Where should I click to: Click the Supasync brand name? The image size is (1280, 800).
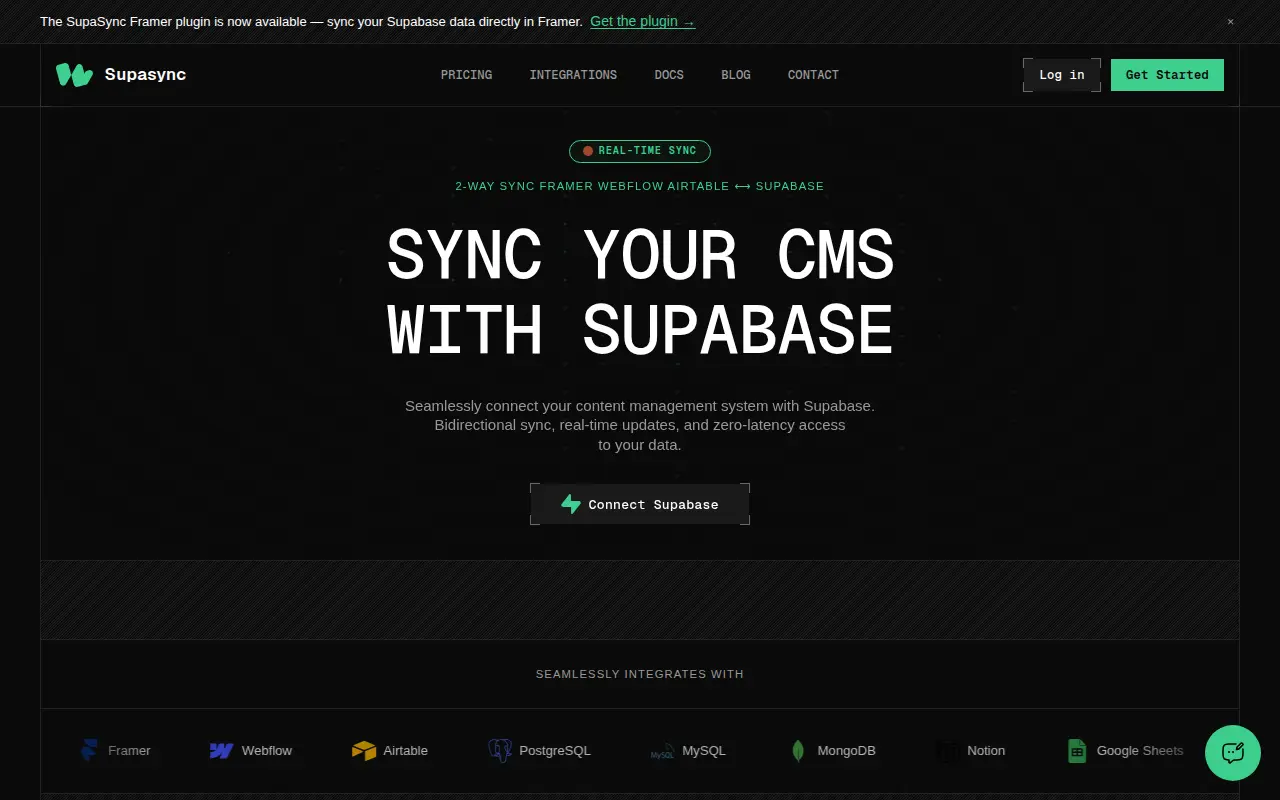145,75
